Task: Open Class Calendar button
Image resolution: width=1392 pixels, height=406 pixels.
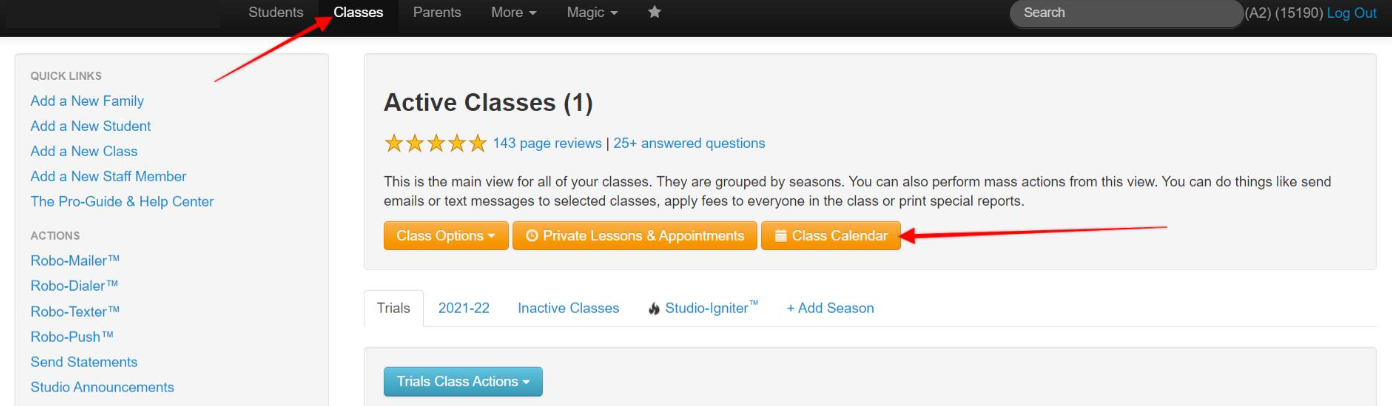Action: (830, 236)
